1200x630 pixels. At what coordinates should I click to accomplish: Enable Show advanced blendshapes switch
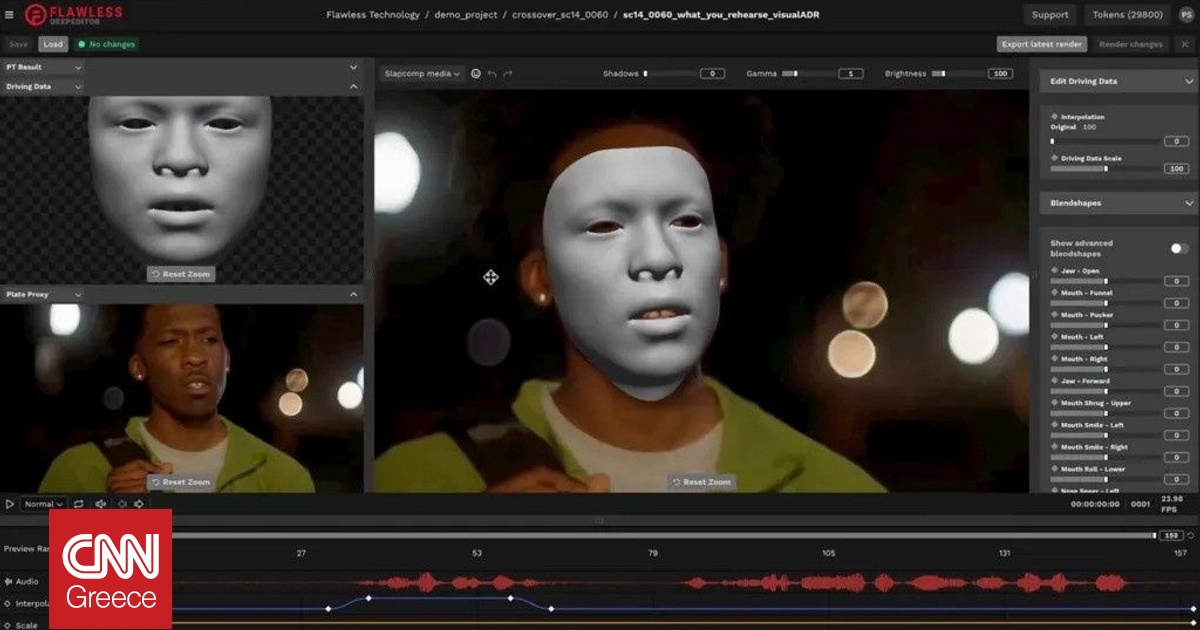(x=1179, y=248)
